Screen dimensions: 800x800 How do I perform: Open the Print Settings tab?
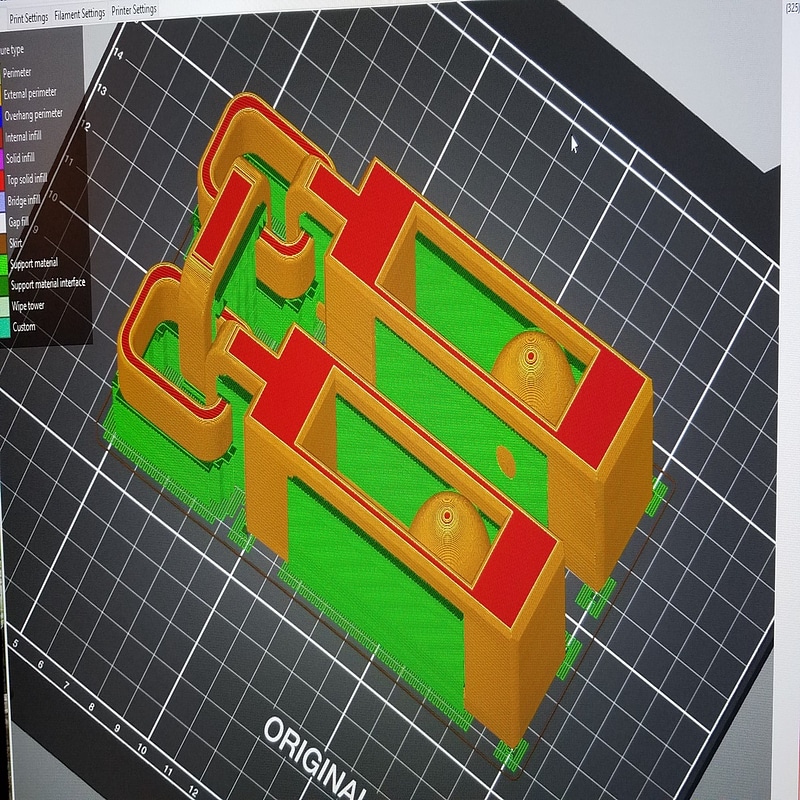pyautogui.click(x=28, y=18)
